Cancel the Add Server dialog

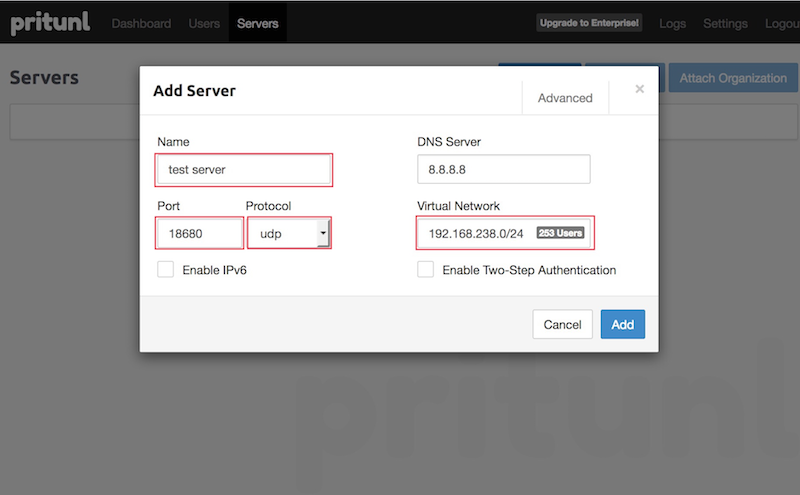tap(562, 324)
